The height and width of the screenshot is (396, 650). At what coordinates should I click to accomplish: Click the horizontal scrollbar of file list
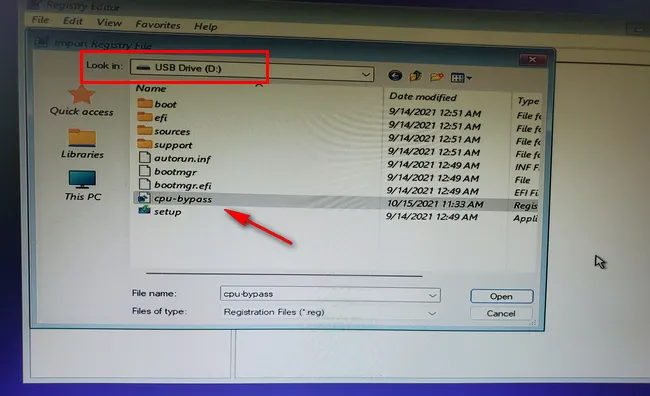click(x=284, y=274)
